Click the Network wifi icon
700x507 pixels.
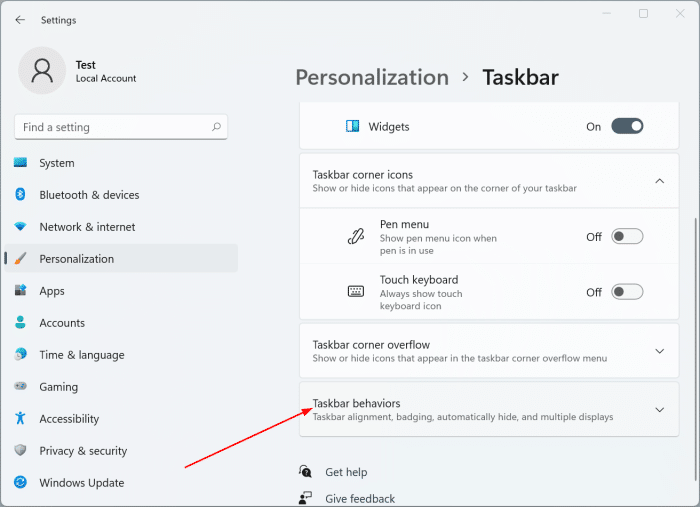pos(20,226)
